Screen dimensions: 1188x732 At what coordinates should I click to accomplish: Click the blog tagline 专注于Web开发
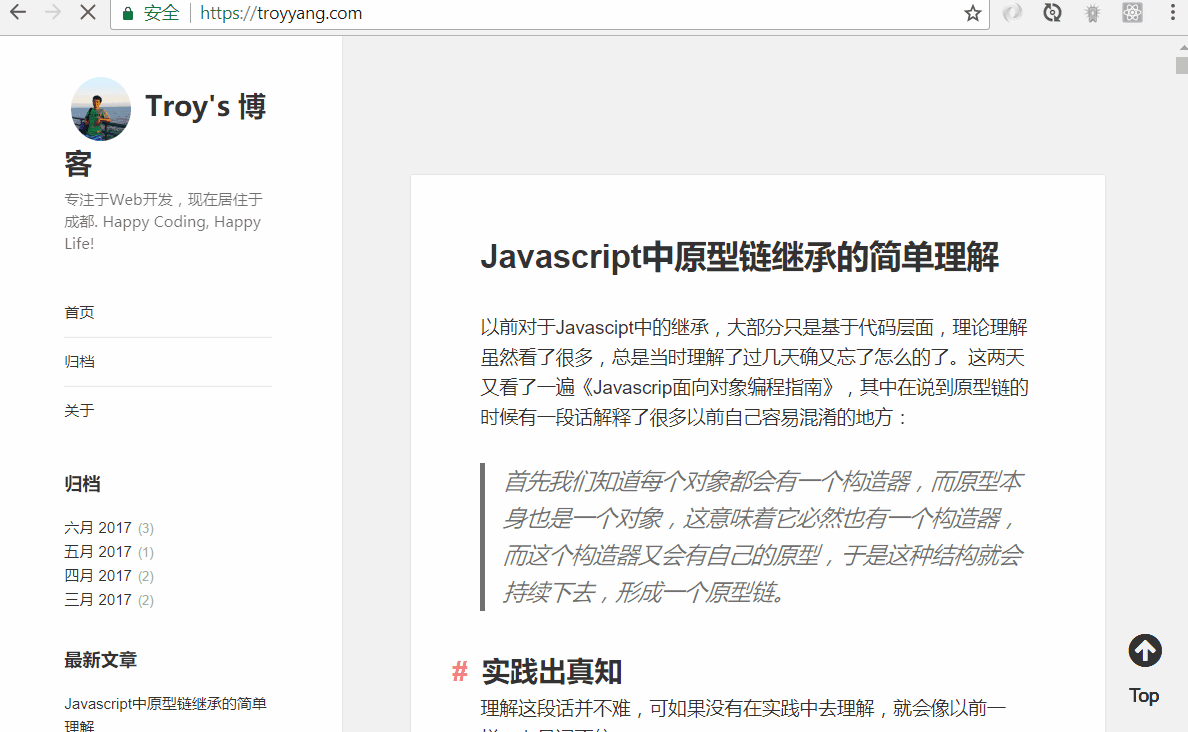(164, 221)
